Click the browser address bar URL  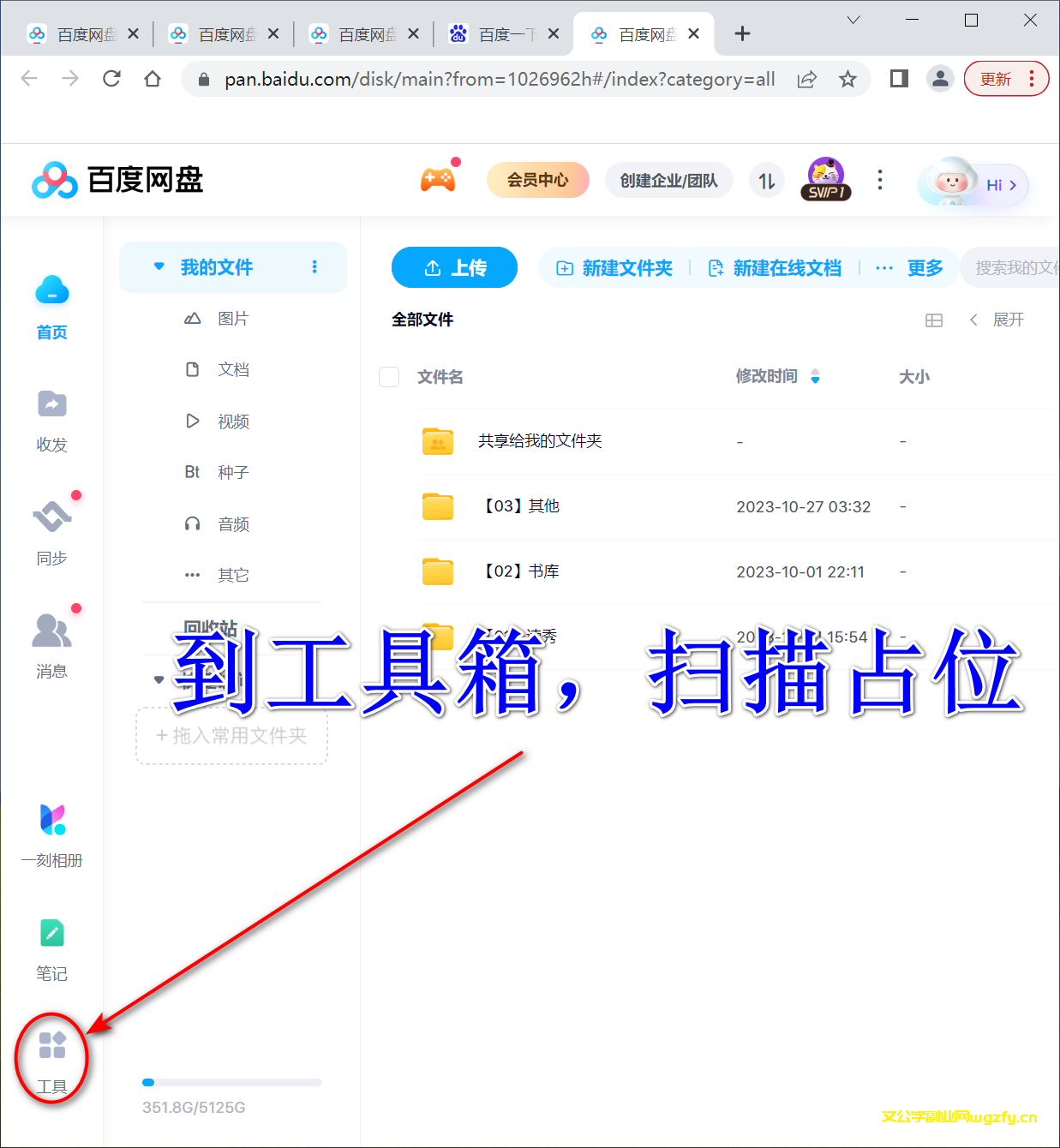500,79
